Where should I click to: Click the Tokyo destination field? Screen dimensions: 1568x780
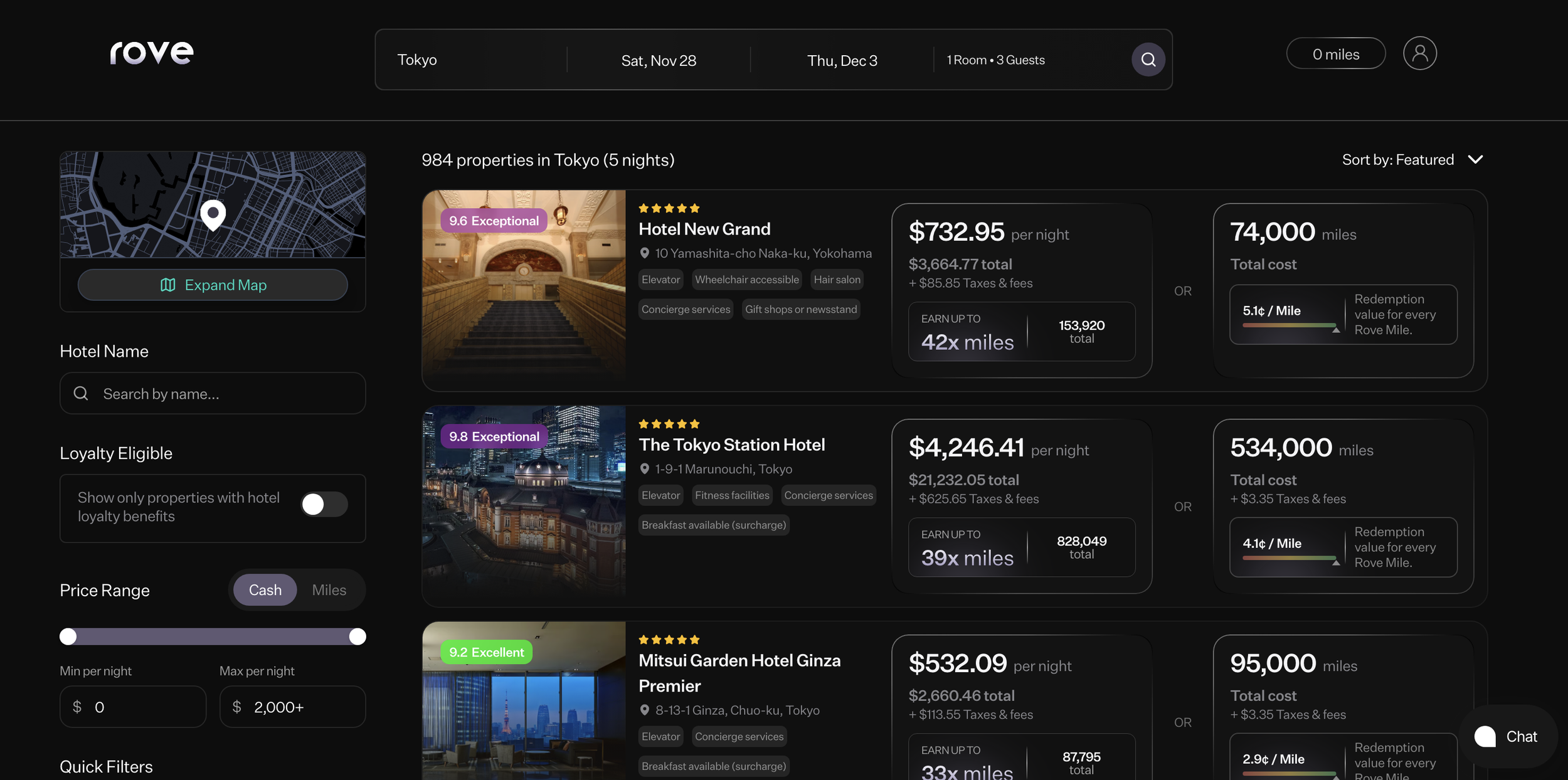(x=472, y=60)
